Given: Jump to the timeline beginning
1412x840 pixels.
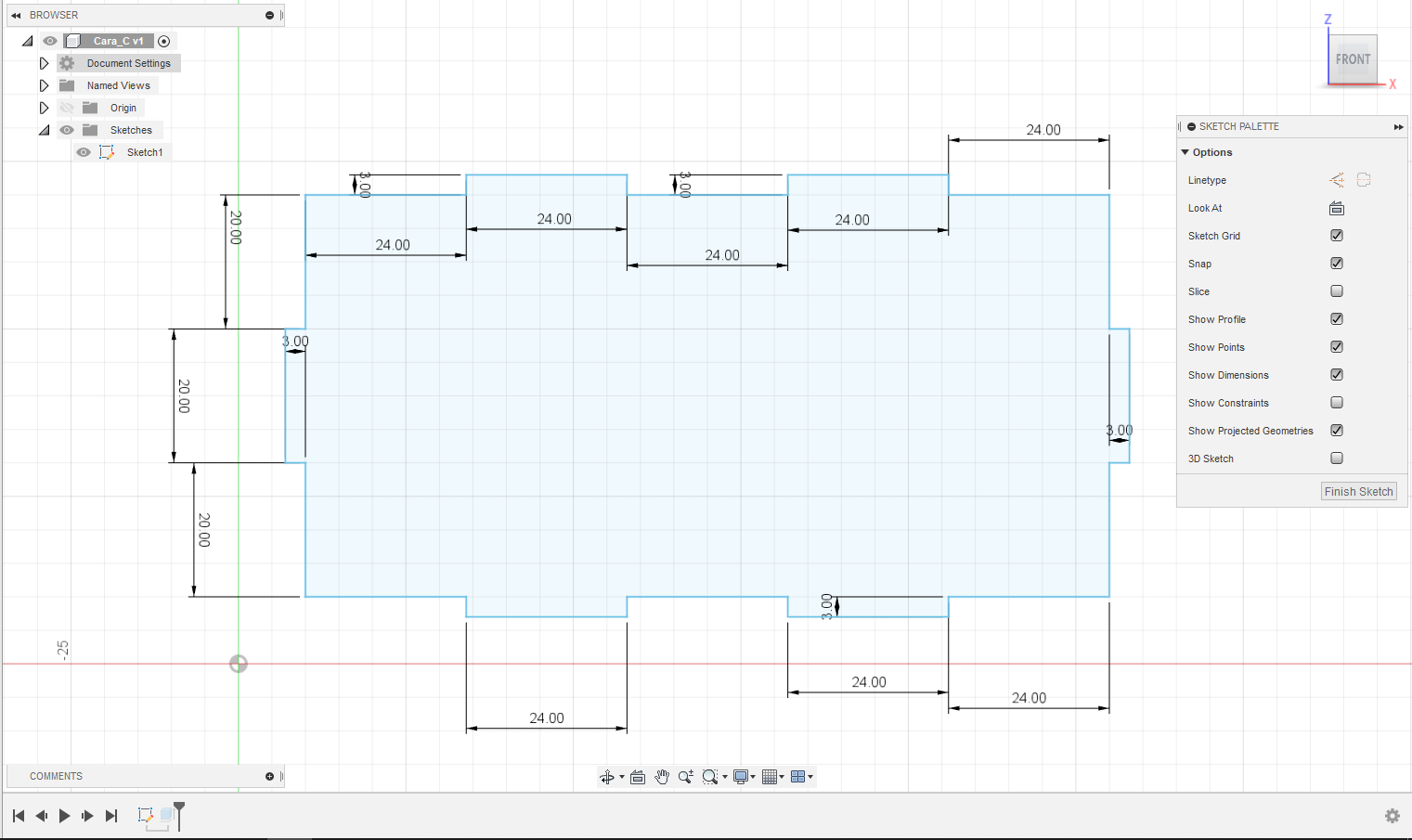Looking at the screenshot, I should [19, 816].
